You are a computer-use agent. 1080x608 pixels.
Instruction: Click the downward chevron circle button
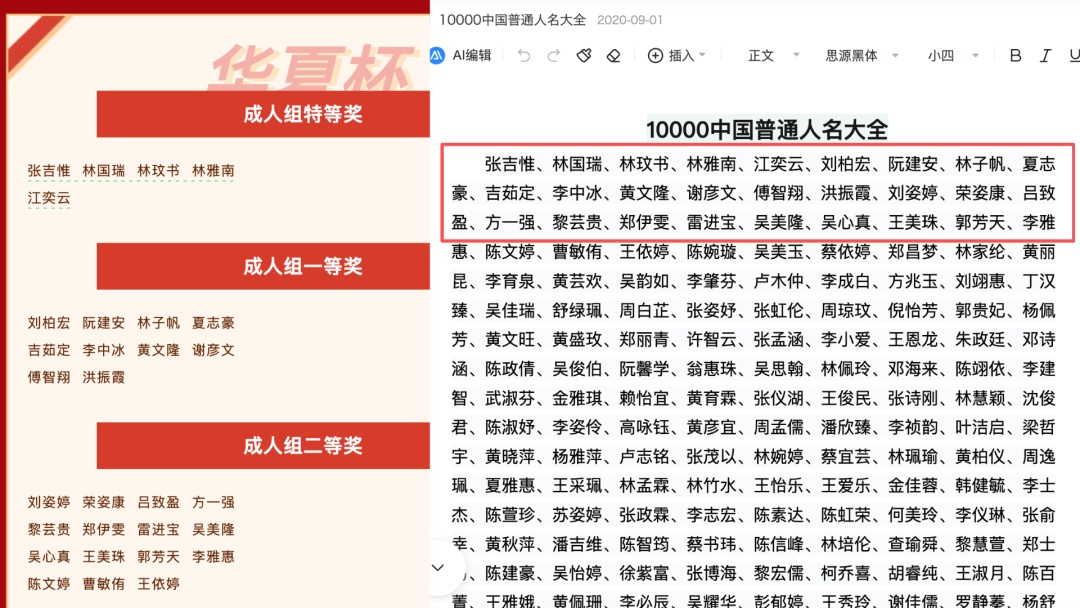437,567
